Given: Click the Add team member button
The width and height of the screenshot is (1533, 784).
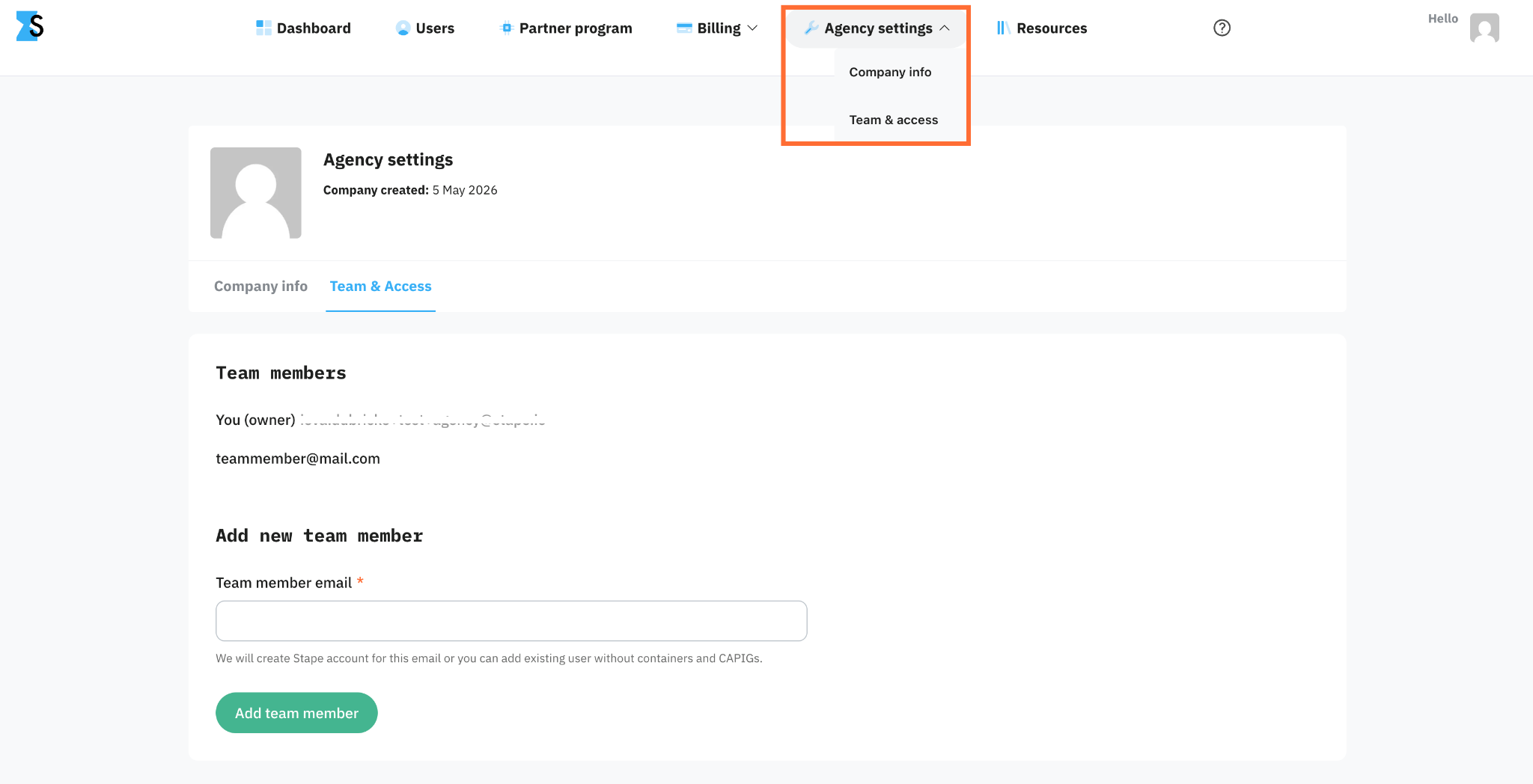Looking at the screenshot, I should tap(296, 713).
